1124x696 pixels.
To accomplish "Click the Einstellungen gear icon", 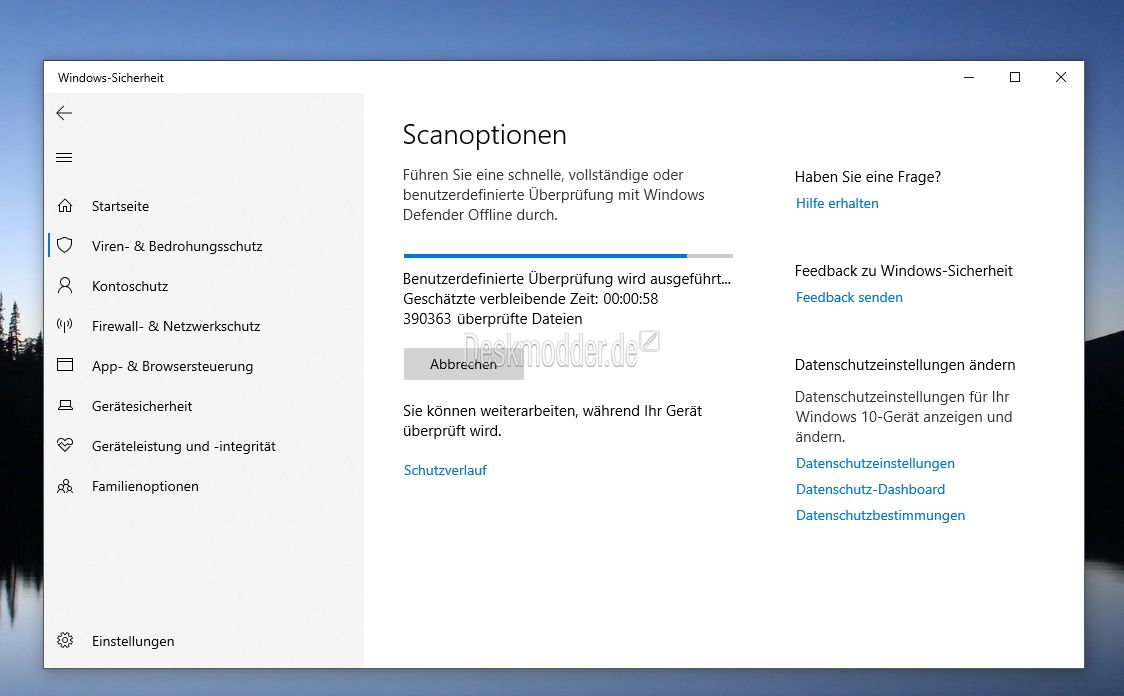I will point(65,641).
